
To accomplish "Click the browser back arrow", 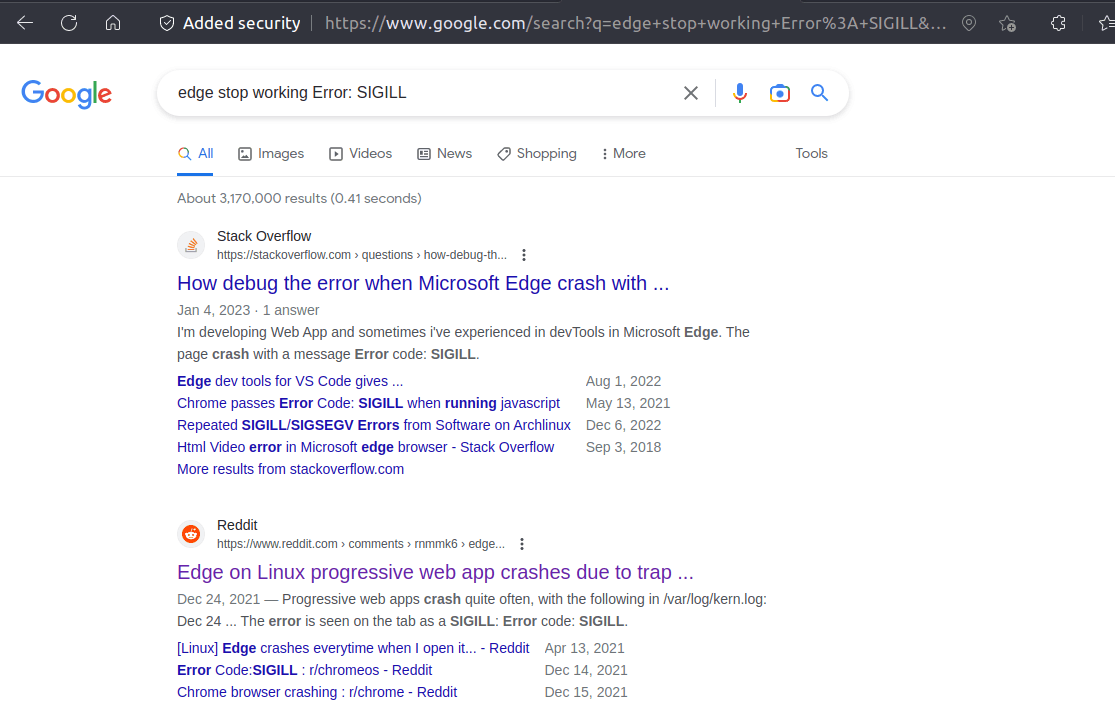I will [x=25, y=23].
